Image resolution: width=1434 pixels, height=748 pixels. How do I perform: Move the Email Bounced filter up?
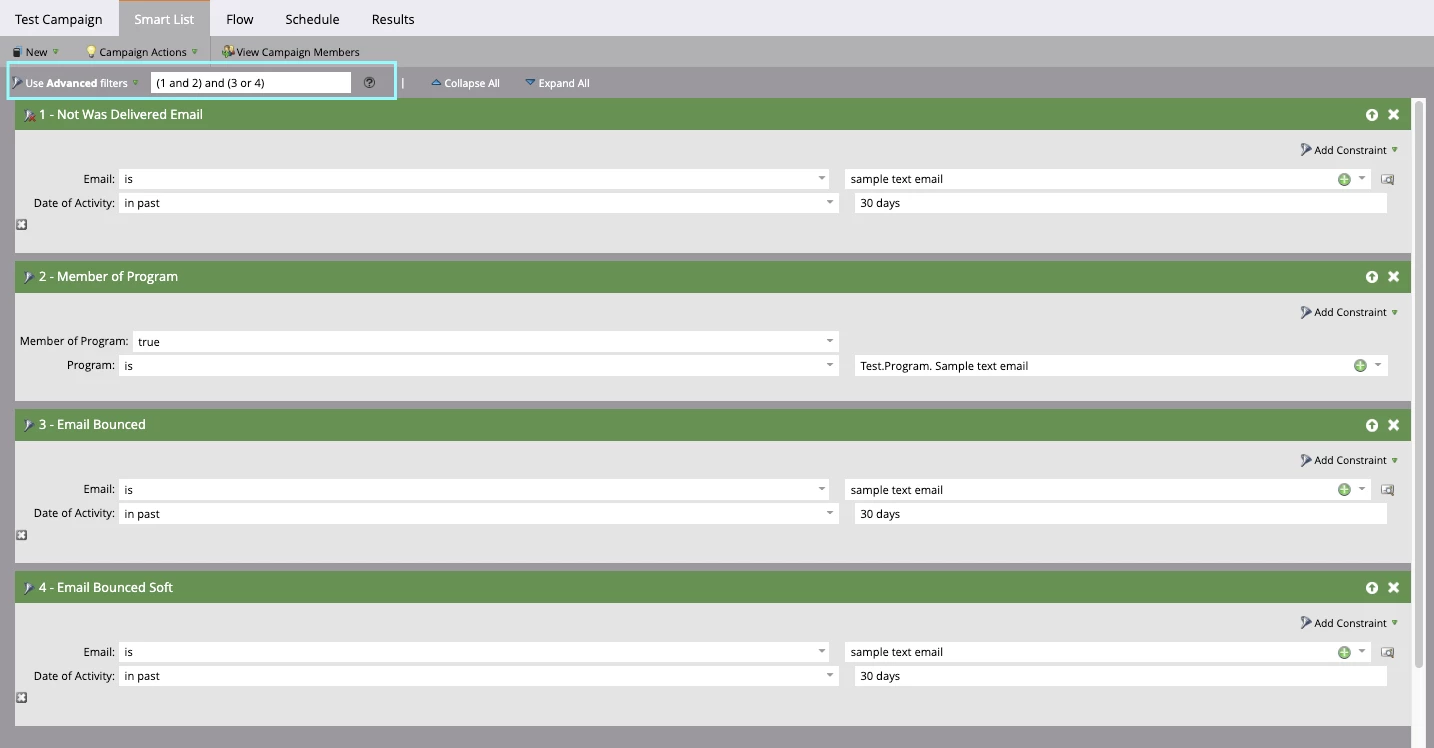pyautogui.click(x=1372, y=425)
